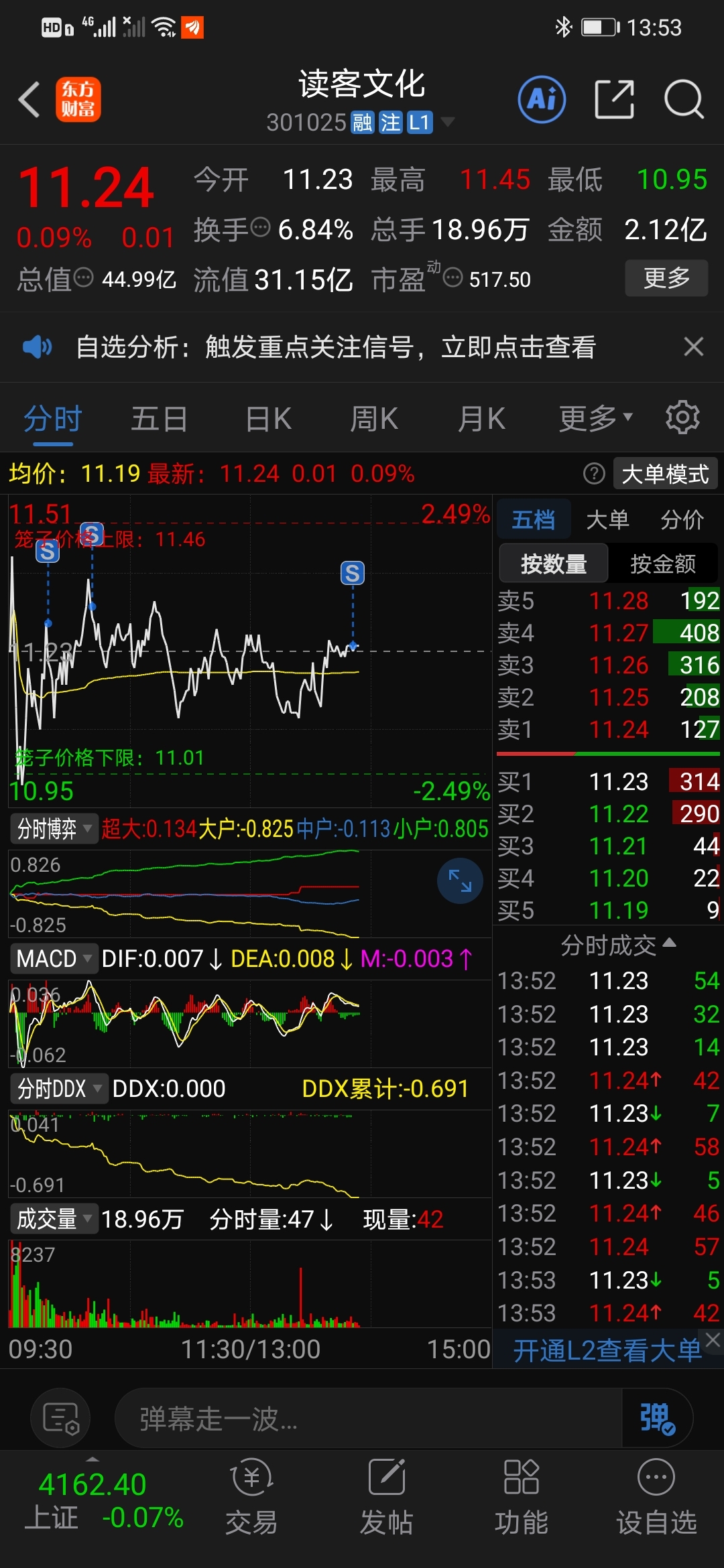Tap the battery status icon

tap(600, 27)
